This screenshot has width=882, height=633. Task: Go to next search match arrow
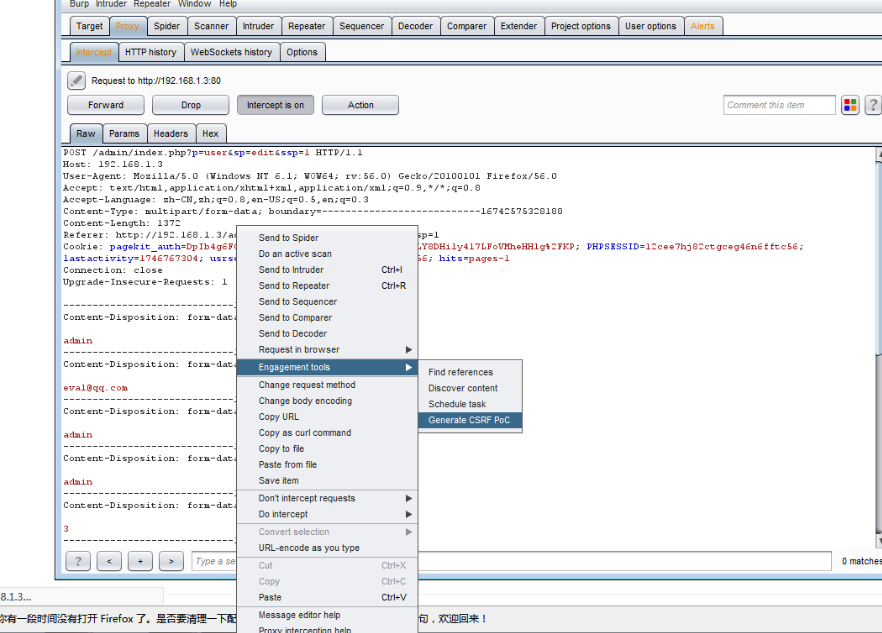click(x=171, y=561)
